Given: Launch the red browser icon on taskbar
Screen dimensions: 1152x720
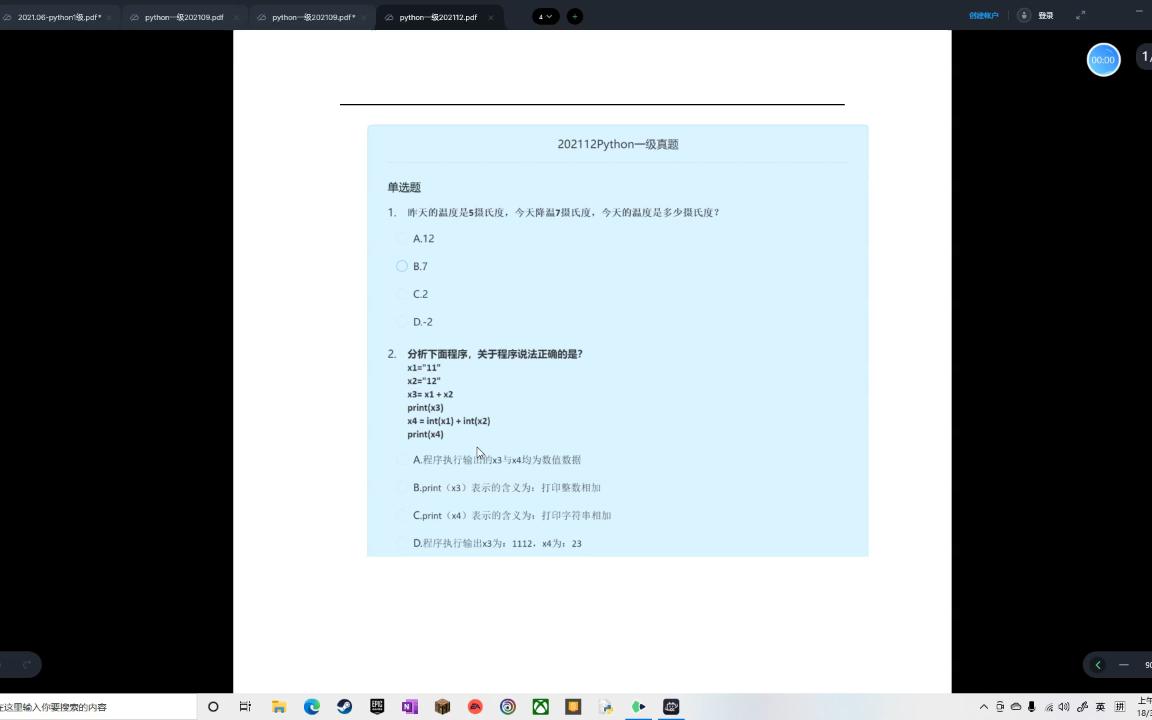Looking at the screenshot, I should 475,707.
